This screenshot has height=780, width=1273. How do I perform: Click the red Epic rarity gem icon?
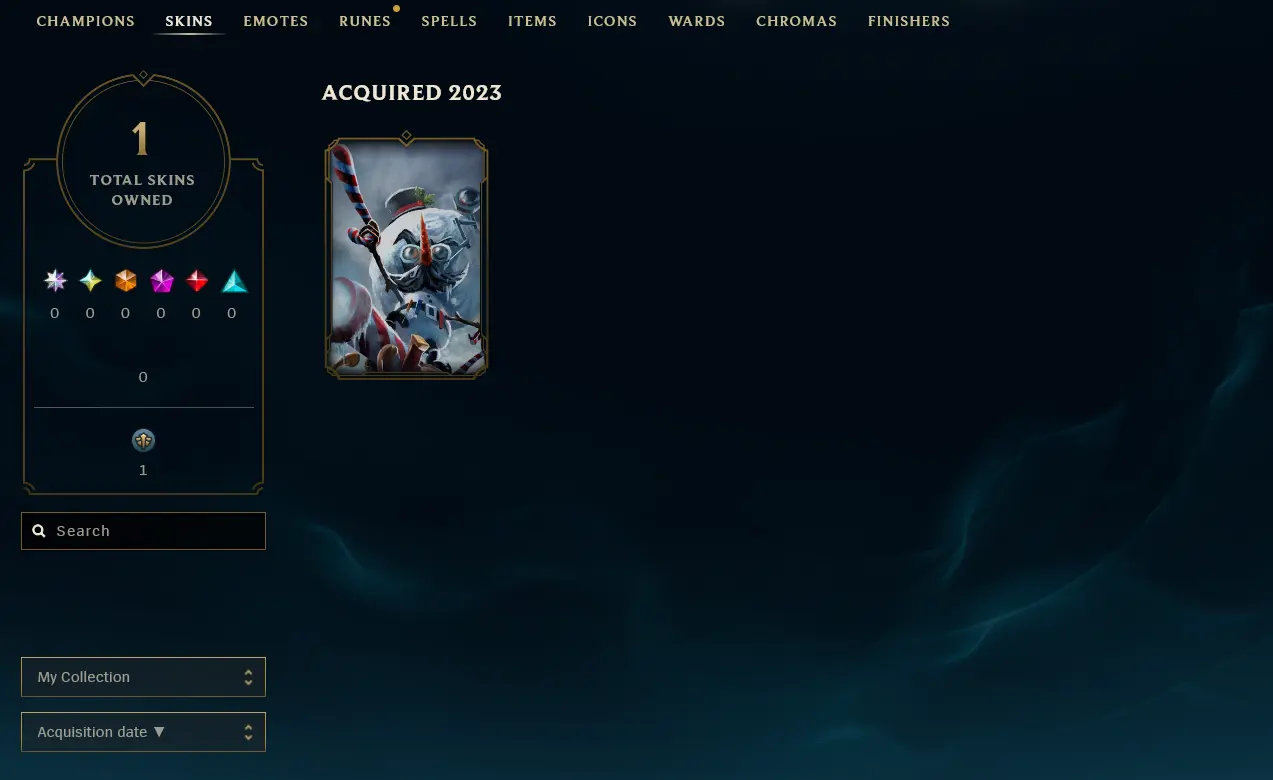point(197,281)
